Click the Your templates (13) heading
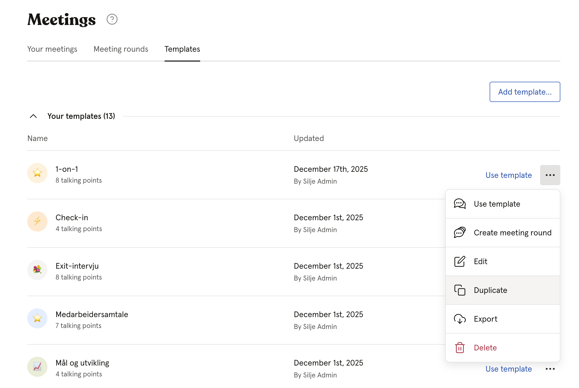579x388 pixels. click(x=81, y=116)
